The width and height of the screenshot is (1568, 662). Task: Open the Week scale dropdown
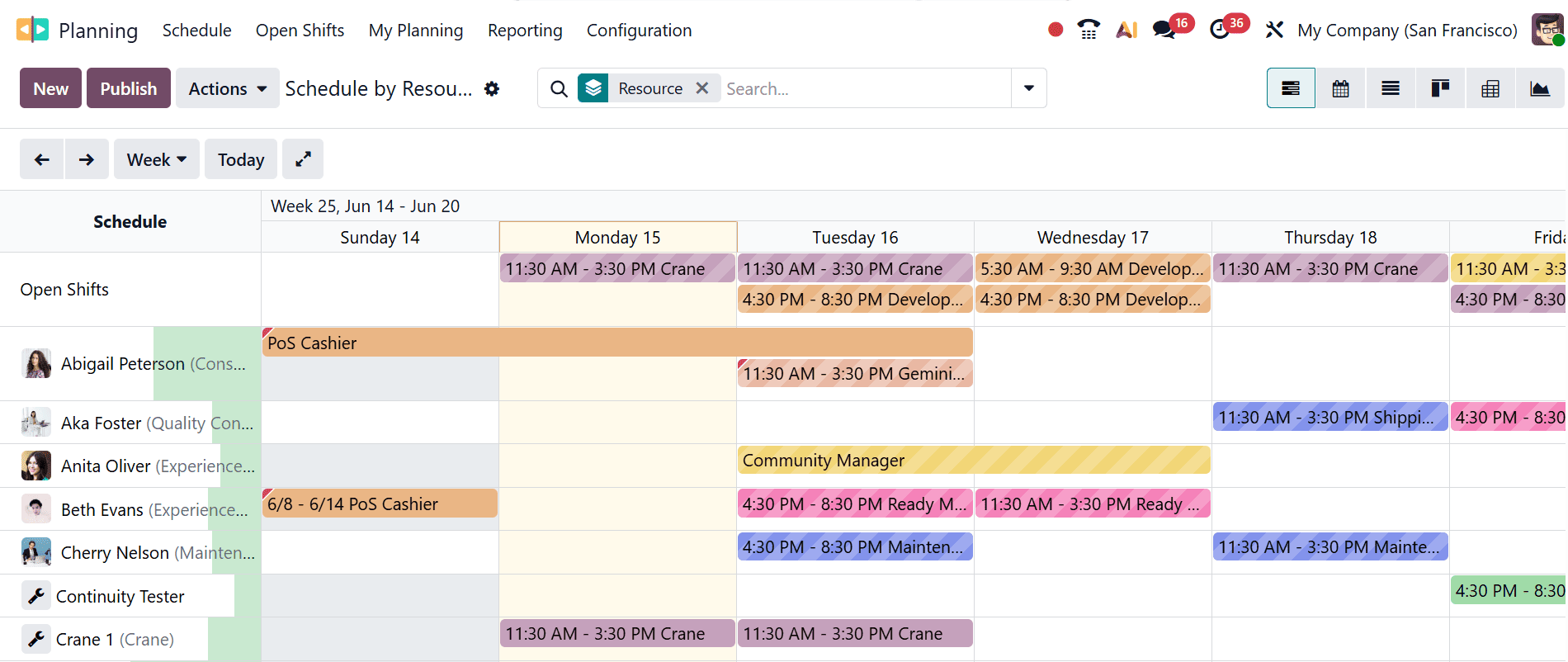tap(157, 159)
